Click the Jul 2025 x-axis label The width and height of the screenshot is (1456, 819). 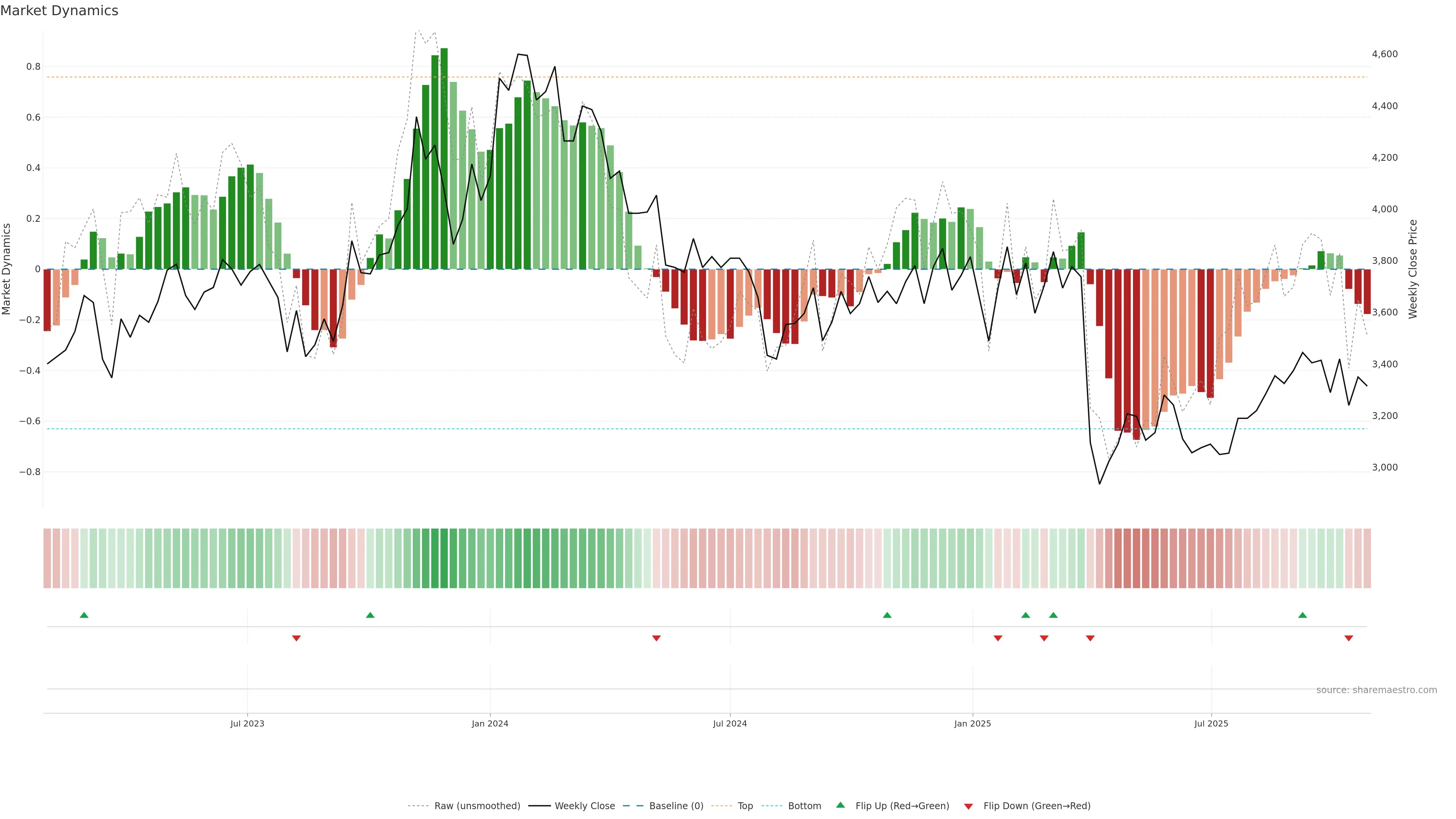[x=1211, y=723]
